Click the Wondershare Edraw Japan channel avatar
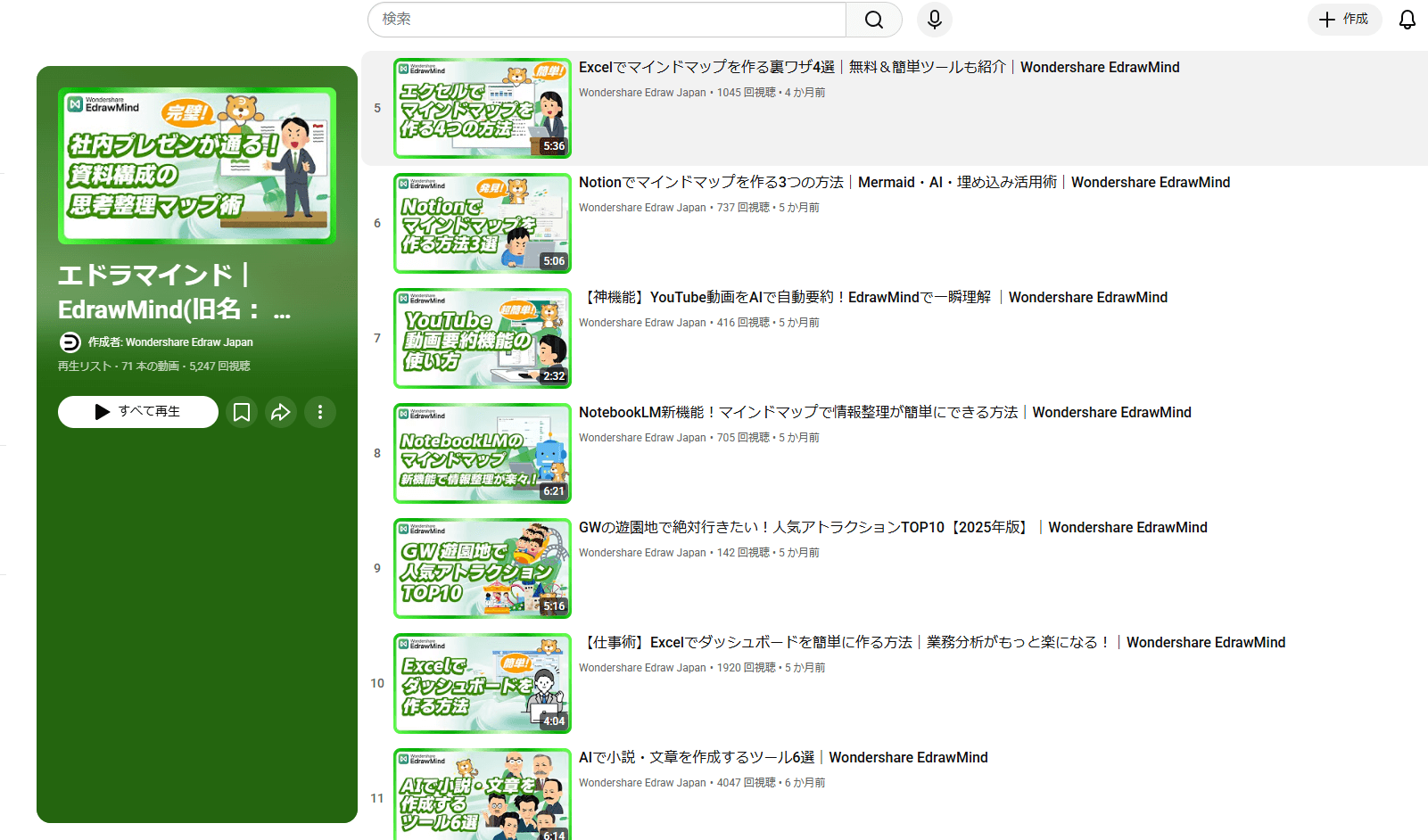Viewport: 1428px width, 840px height. click(70, 342)
